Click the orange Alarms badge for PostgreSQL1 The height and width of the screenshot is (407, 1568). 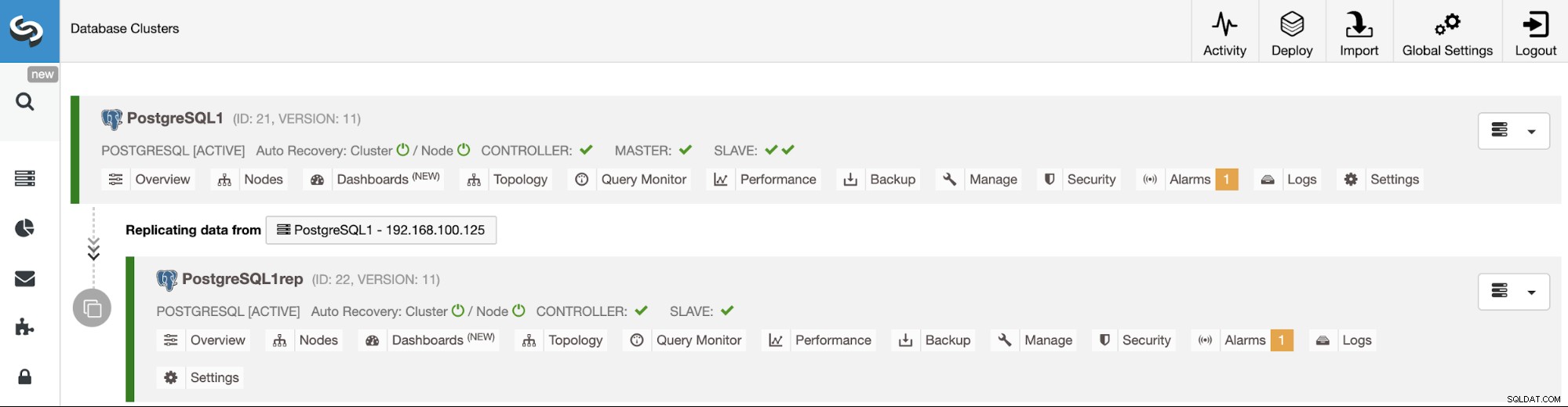pos(1227,180)
